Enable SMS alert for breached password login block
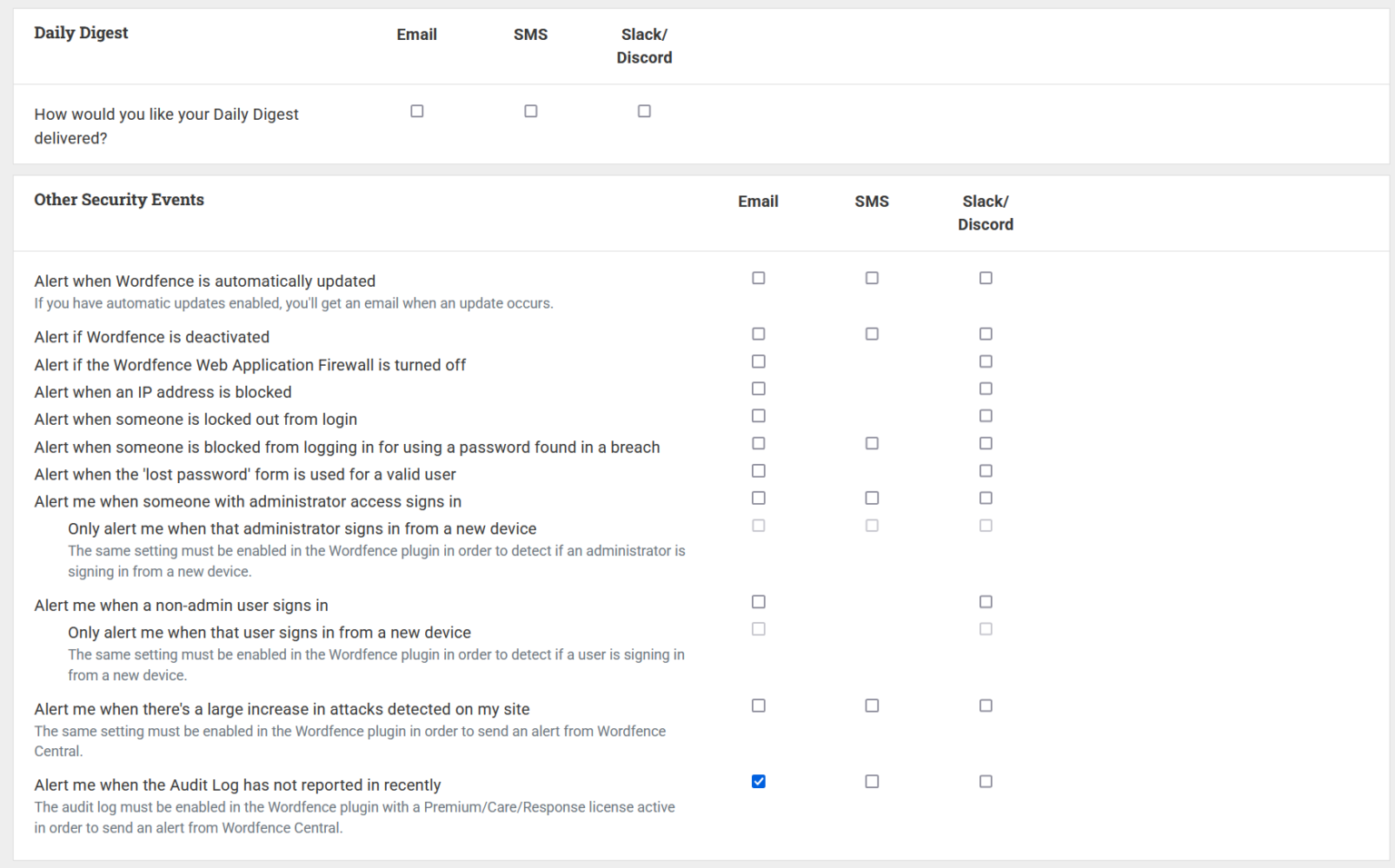 872,443
